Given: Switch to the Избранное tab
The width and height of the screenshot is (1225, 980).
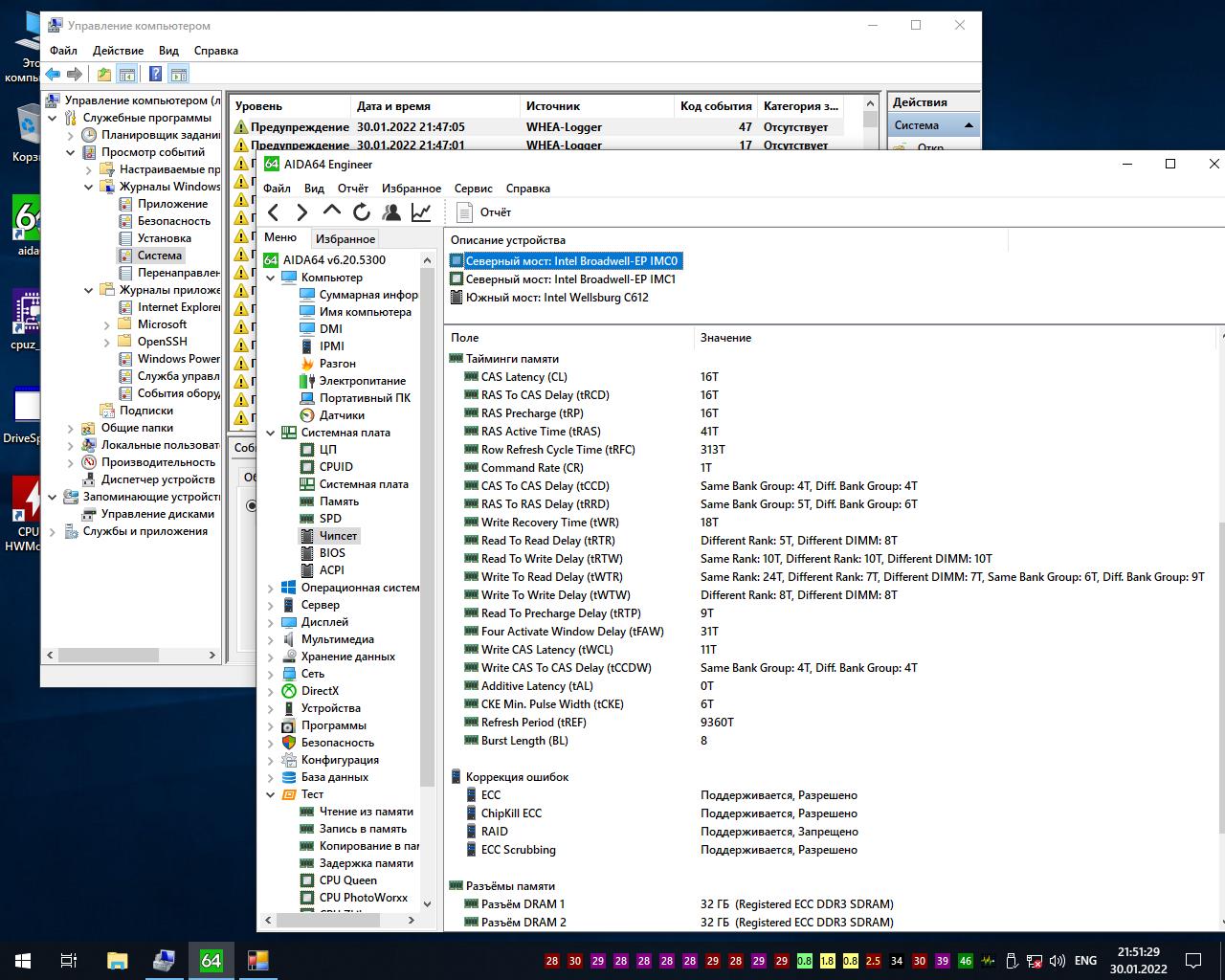Looking at the screenshot, I should (x=345, y=239).
